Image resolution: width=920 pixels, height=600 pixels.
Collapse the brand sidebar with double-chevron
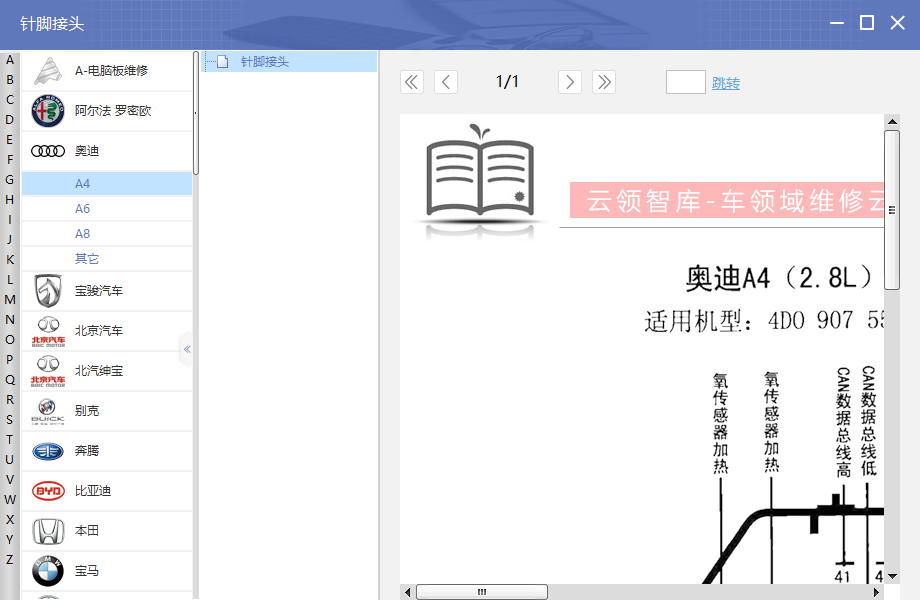tap(187, 350)
